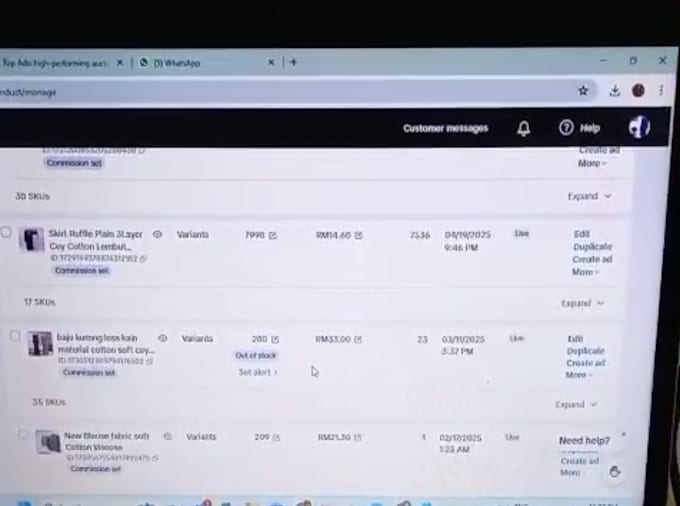Open a new browser tab with plus

coord(293,62)
